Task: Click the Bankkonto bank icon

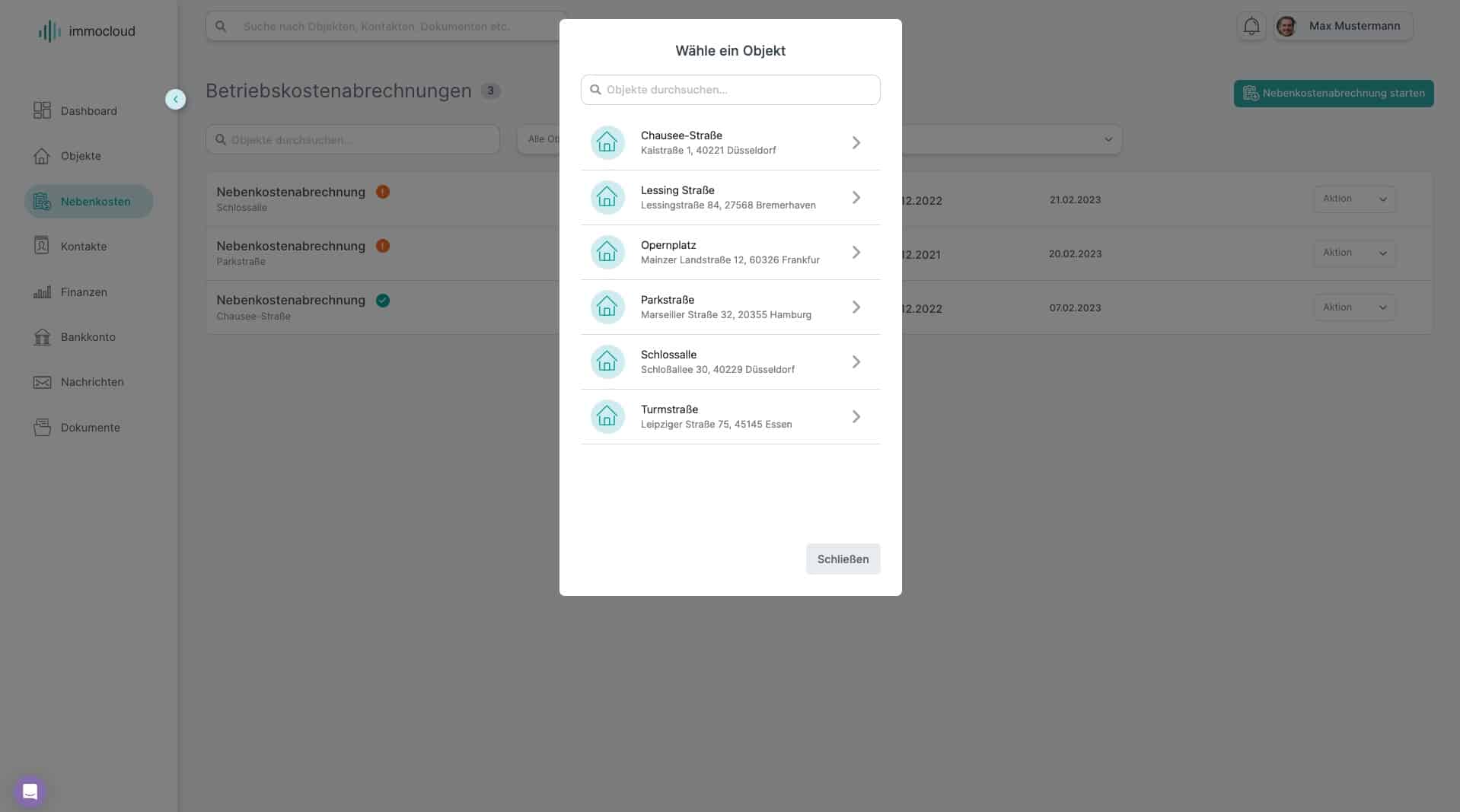Action: [42, 337]
